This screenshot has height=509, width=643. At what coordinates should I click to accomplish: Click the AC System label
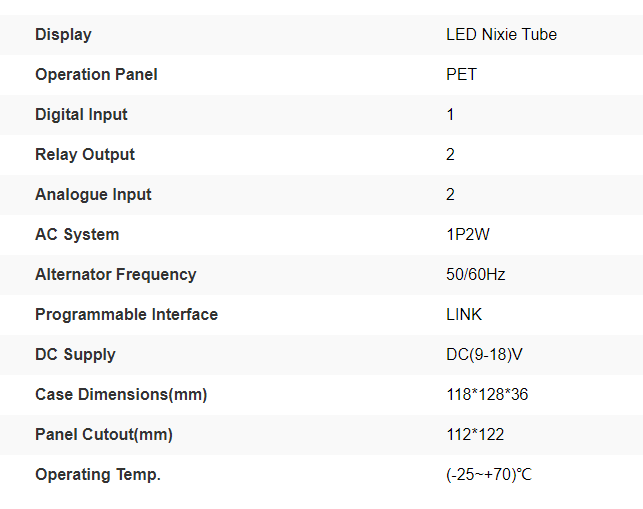point(77,234)
